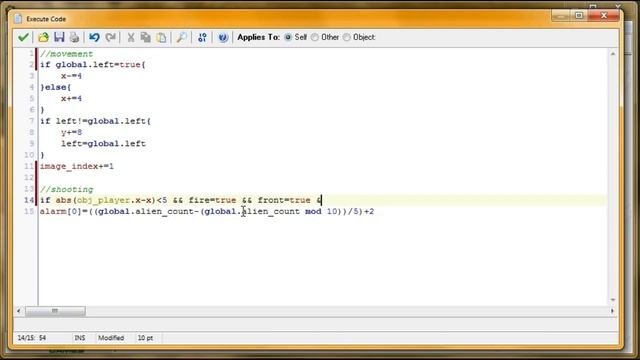The height and width of the screenshot is (360, 640).
Task: Click 'alarm[0]' on line 15
Action: click(61, 211)
